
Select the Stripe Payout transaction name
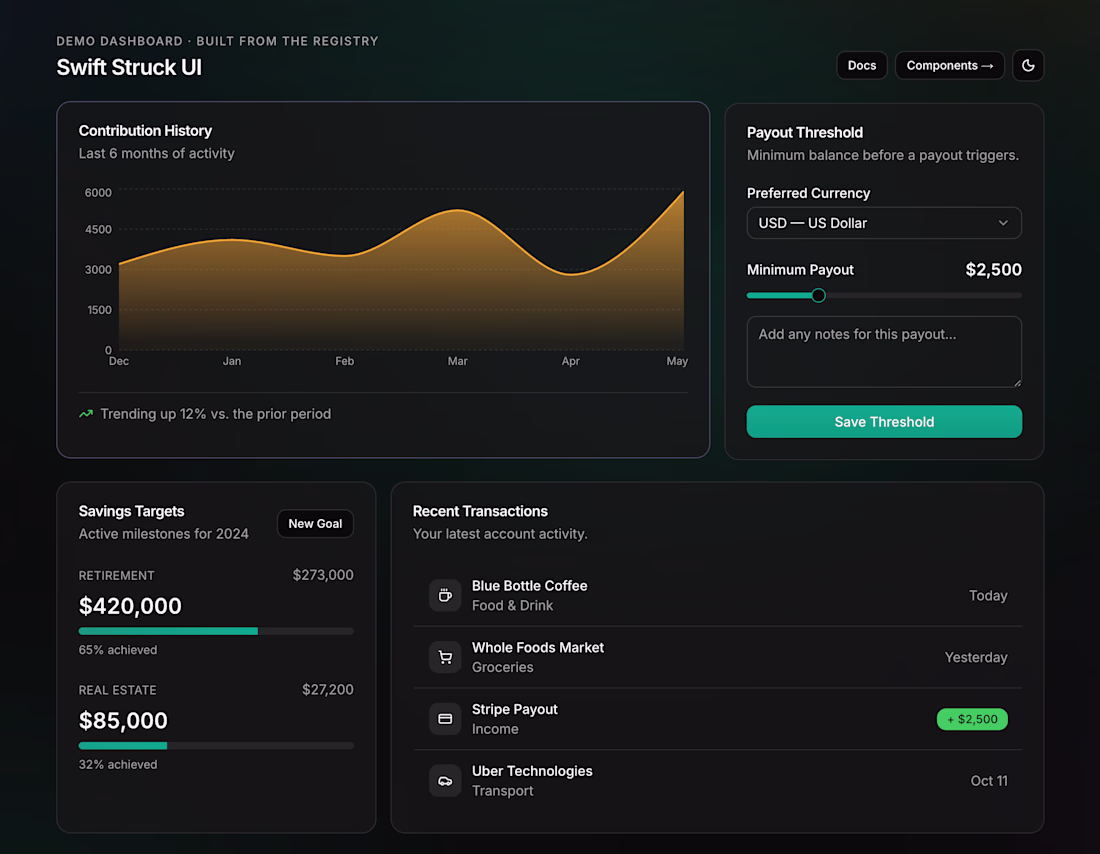tap(515, 709)
